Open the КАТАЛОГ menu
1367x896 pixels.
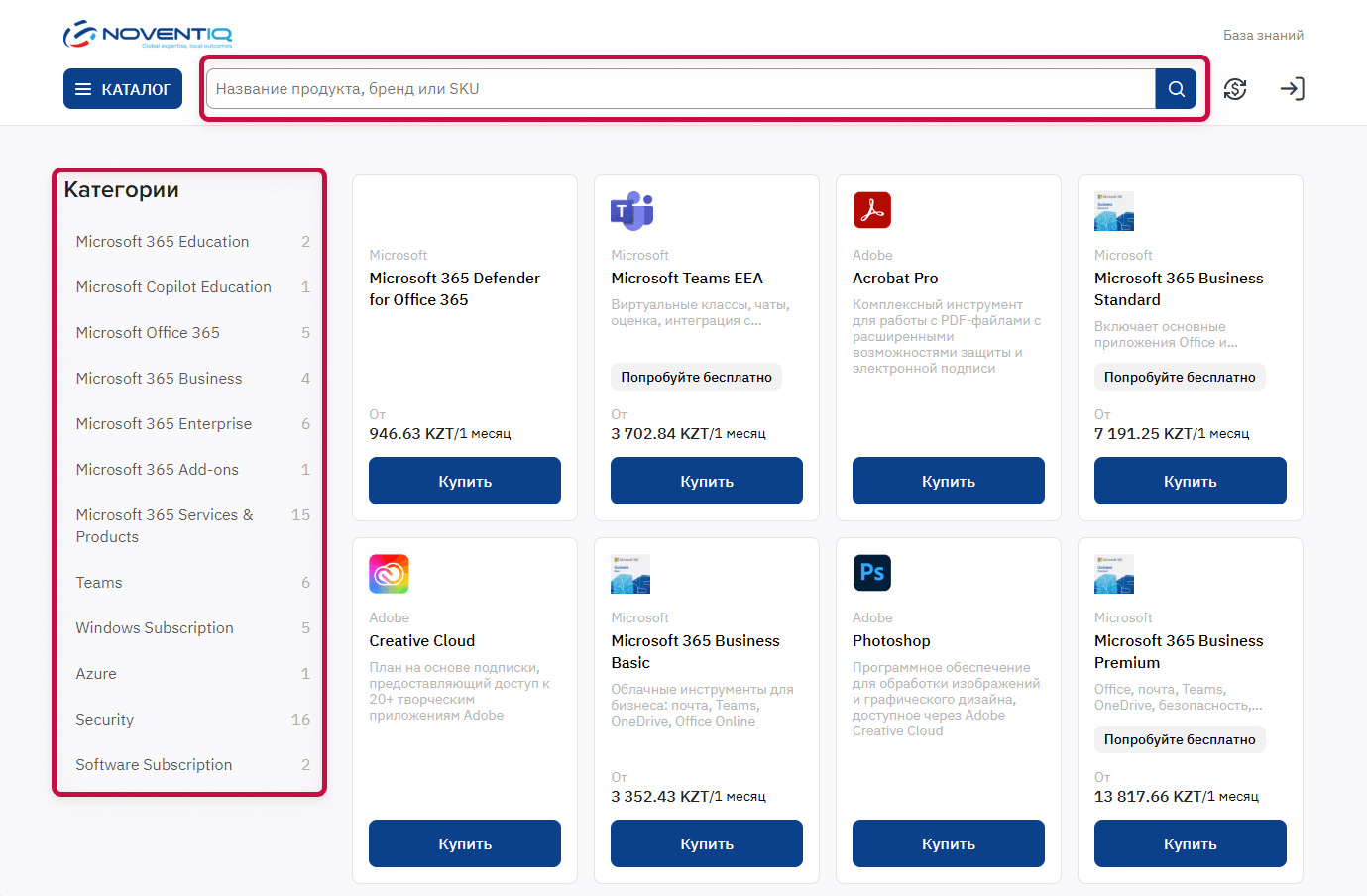[122, 88]
